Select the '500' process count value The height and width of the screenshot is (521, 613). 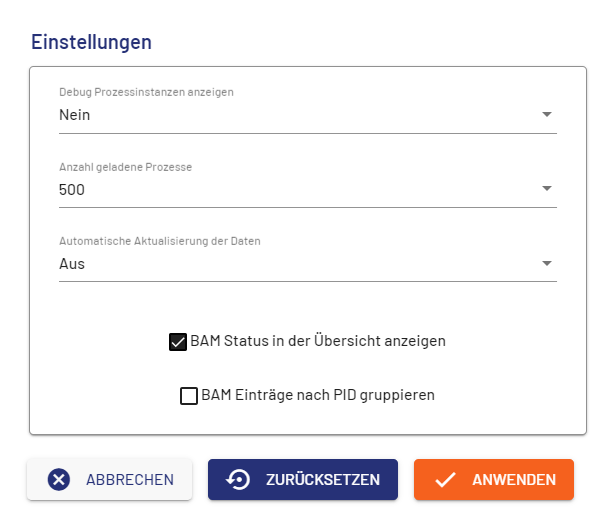pyautogui.click(x=72, y=189)
